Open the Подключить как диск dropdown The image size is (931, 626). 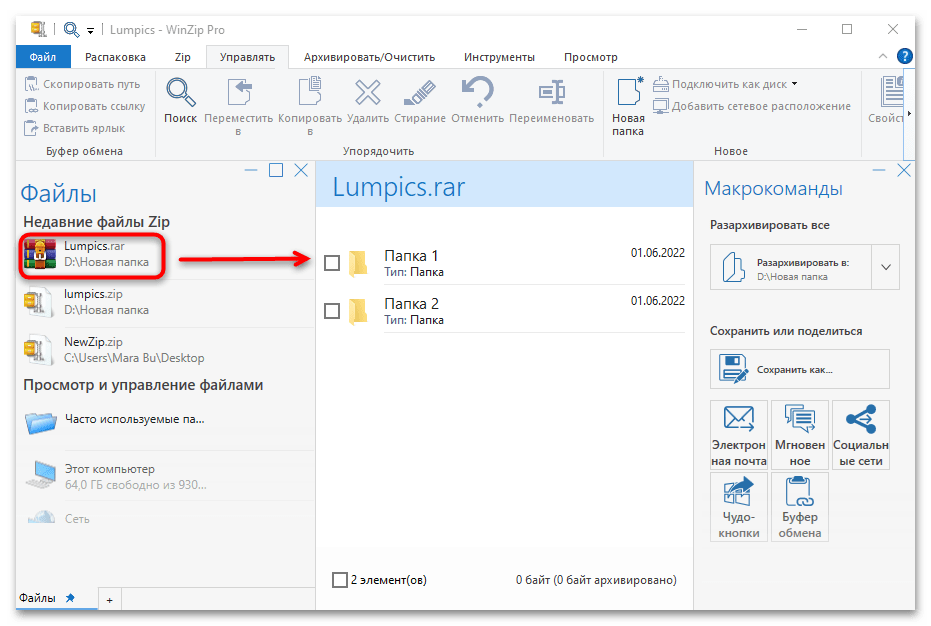pos(794,84)
